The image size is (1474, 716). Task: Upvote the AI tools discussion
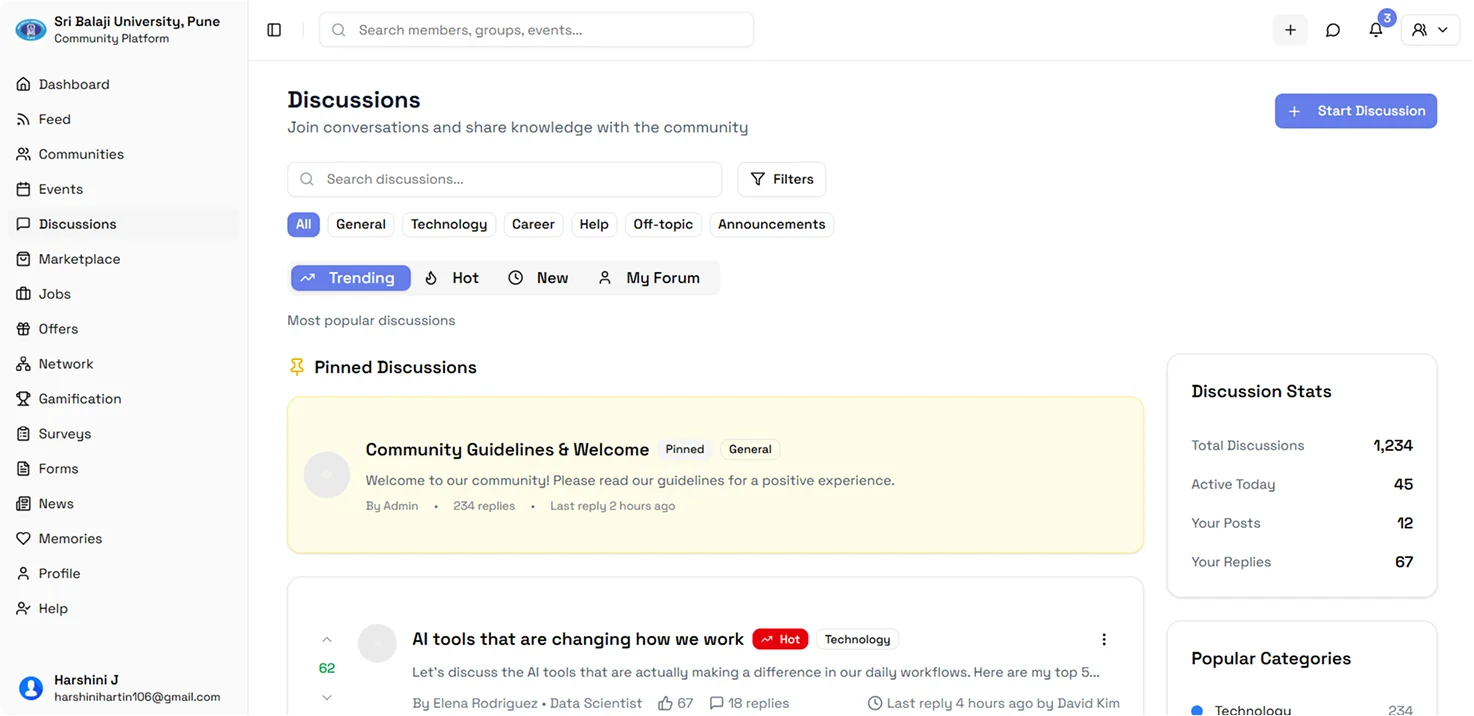click(327, 640)
